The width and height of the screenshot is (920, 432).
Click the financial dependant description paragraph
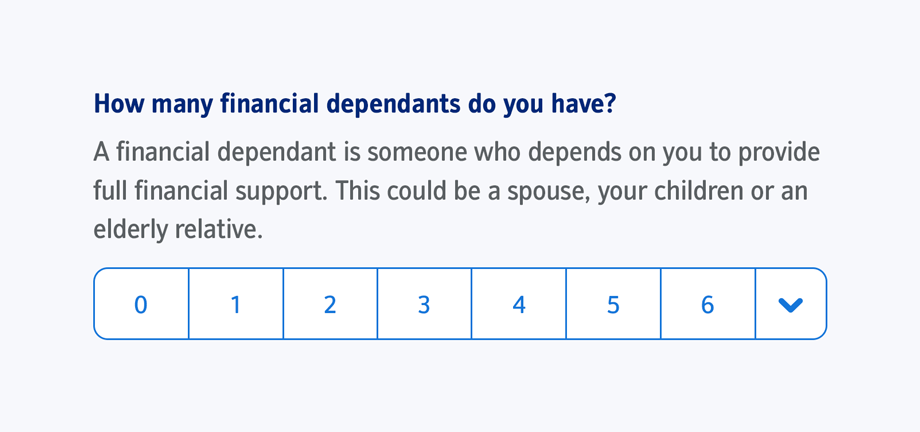point(456,191)
